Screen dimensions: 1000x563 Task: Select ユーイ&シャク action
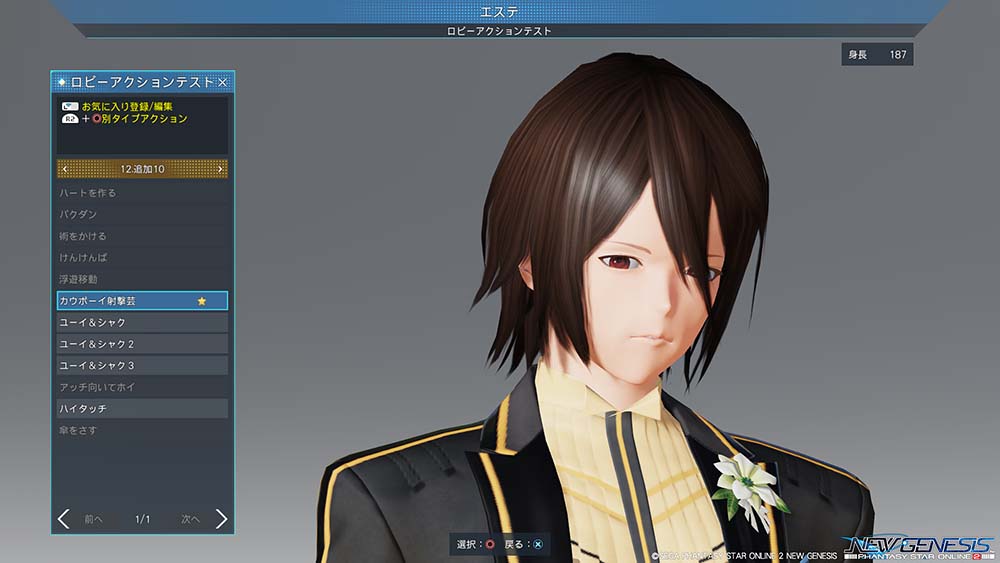point(142,323)
